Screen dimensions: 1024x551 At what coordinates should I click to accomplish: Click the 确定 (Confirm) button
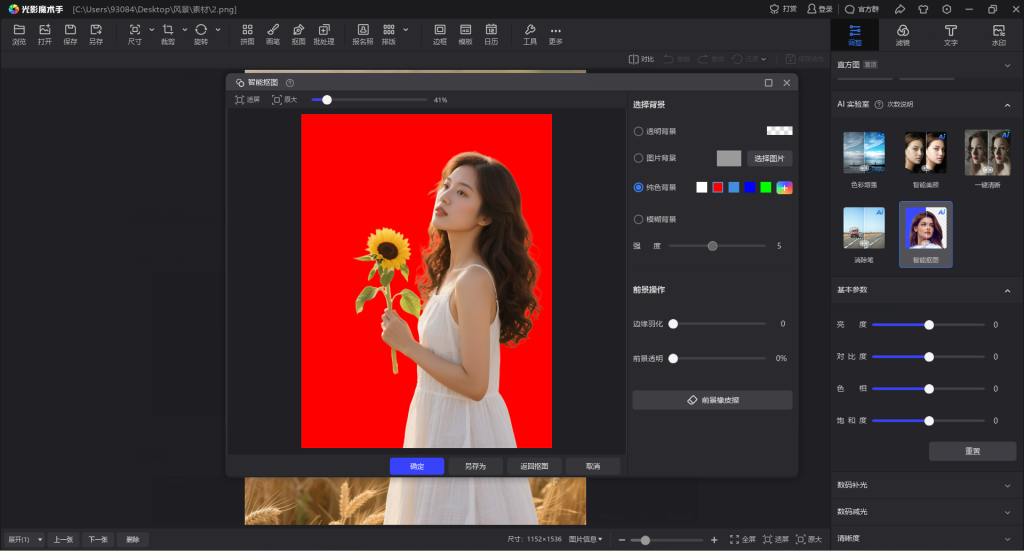pyautogui.click(x=417, y=466)
